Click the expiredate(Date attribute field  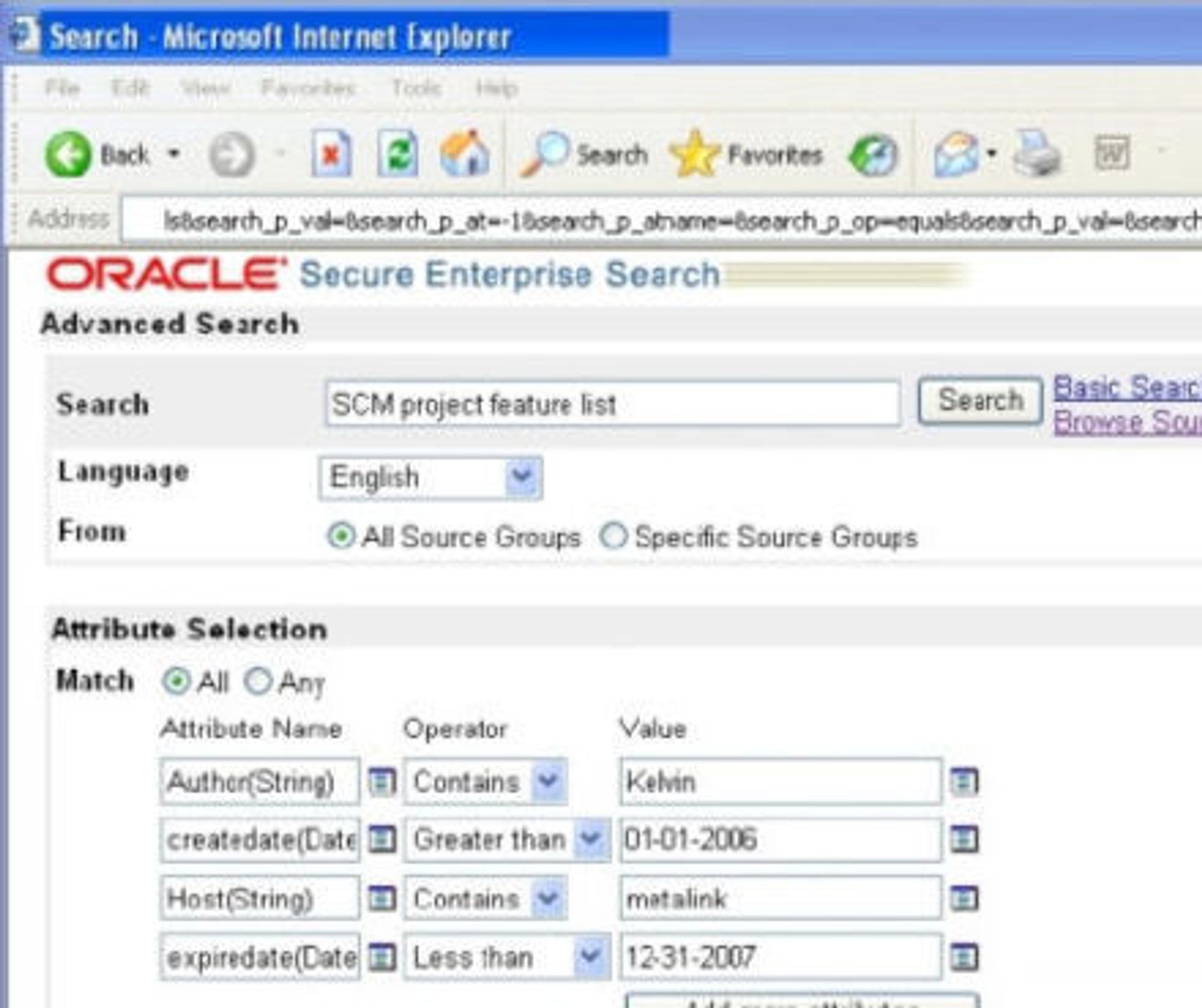(260, 957)
